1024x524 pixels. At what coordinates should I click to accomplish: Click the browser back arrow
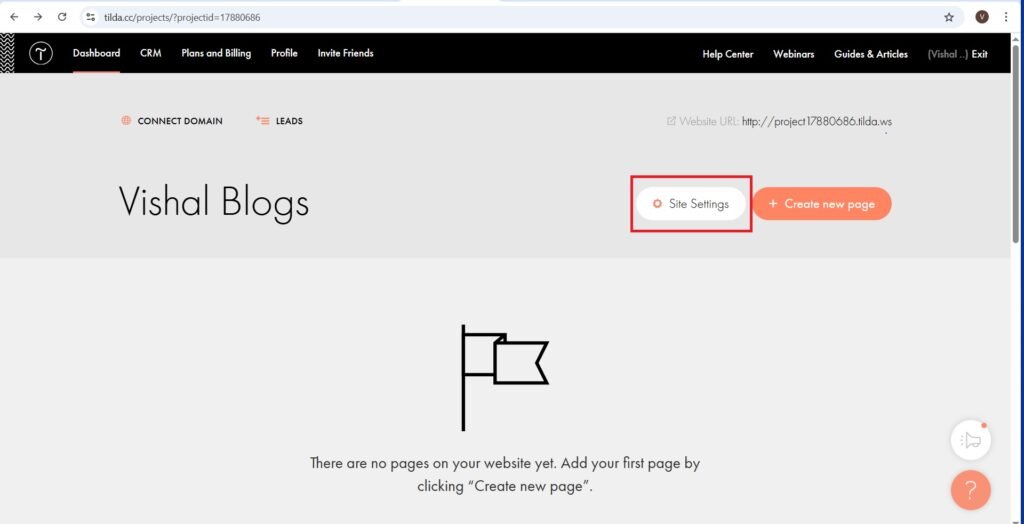coord(14,17)
